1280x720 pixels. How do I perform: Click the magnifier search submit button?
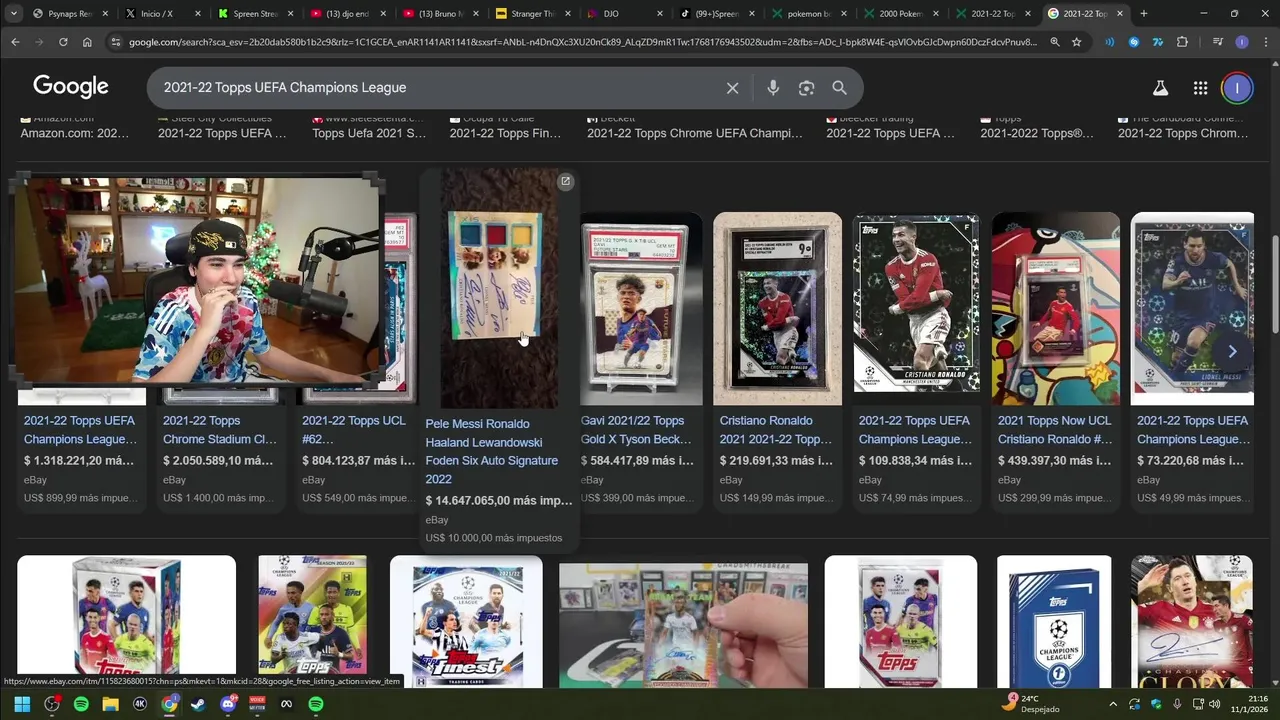pos(839,88)
